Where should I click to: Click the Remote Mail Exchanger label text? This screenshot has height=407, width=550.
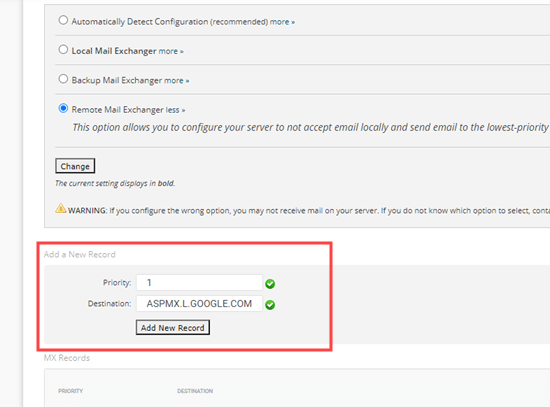click(118, 110)
